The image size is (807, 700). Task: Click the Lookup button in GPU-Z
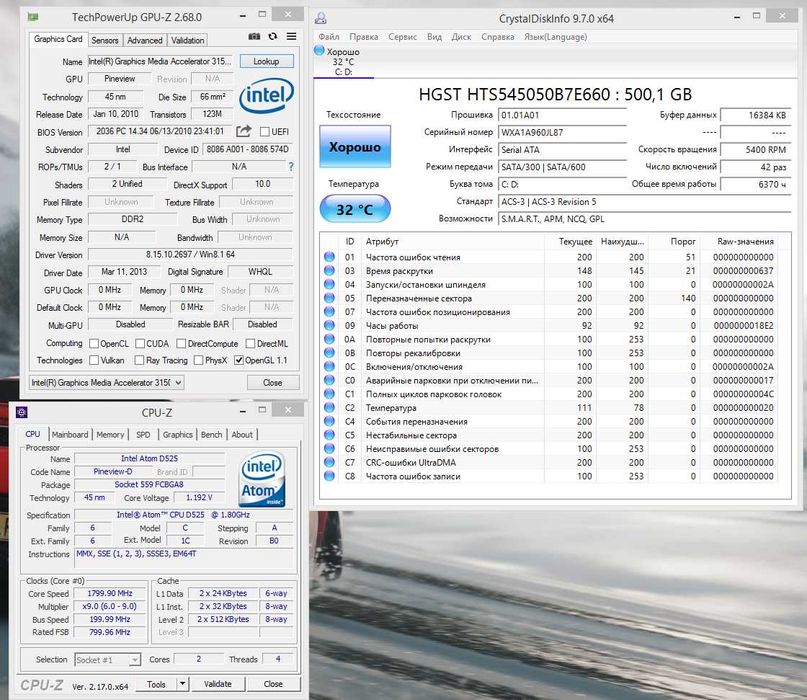coord(266,61)
